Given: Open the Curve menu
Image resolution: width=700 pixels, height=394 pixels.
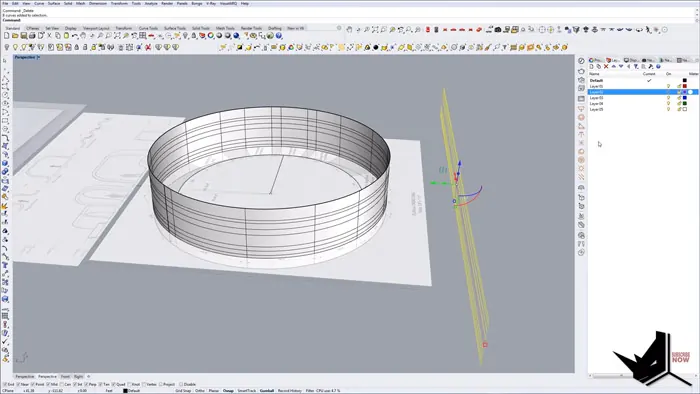Looking at the screenshot, I should point(39,3).
